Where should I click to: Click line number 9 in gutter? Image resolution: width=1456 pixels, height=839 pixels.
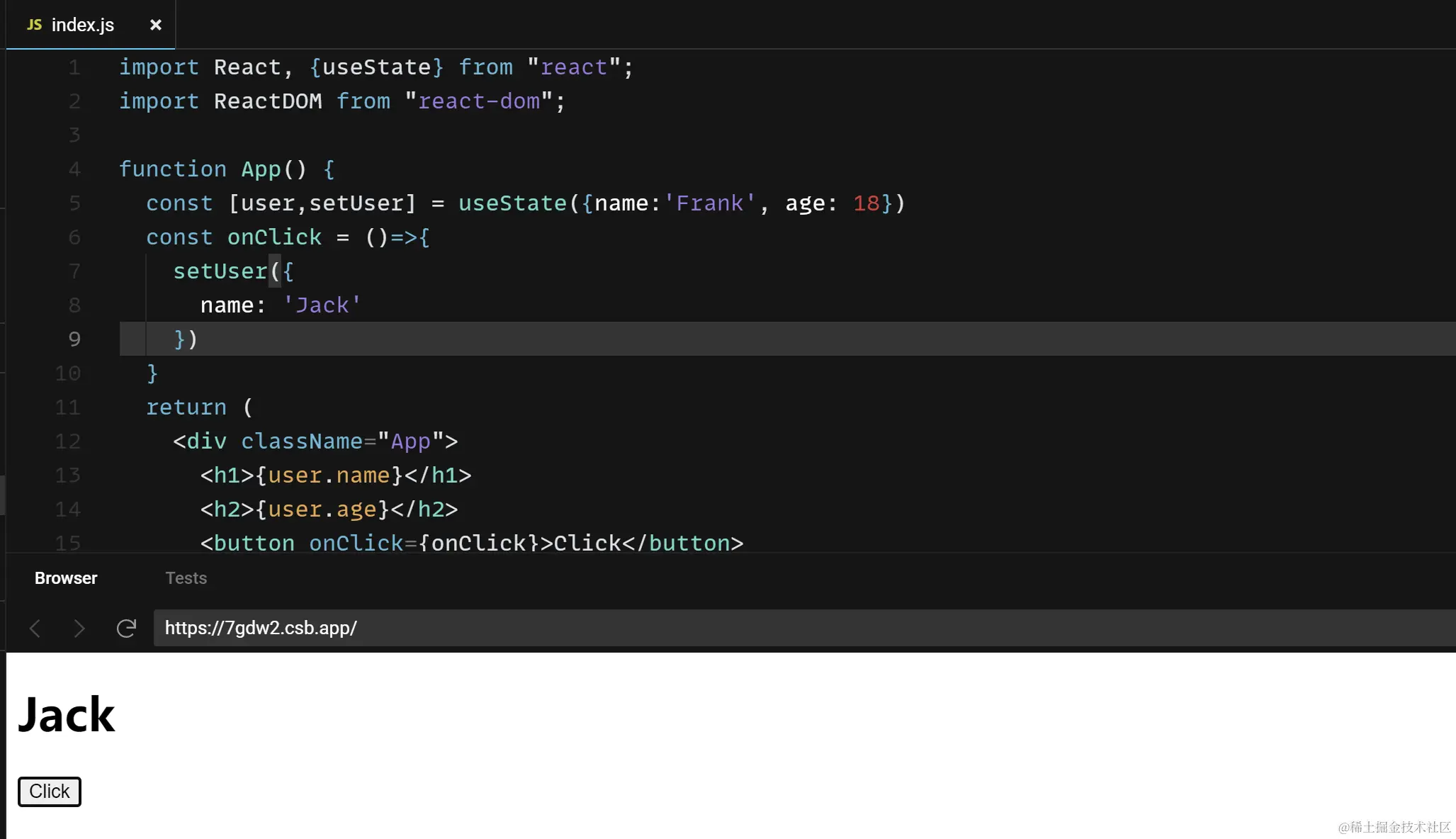click(74, 339)
